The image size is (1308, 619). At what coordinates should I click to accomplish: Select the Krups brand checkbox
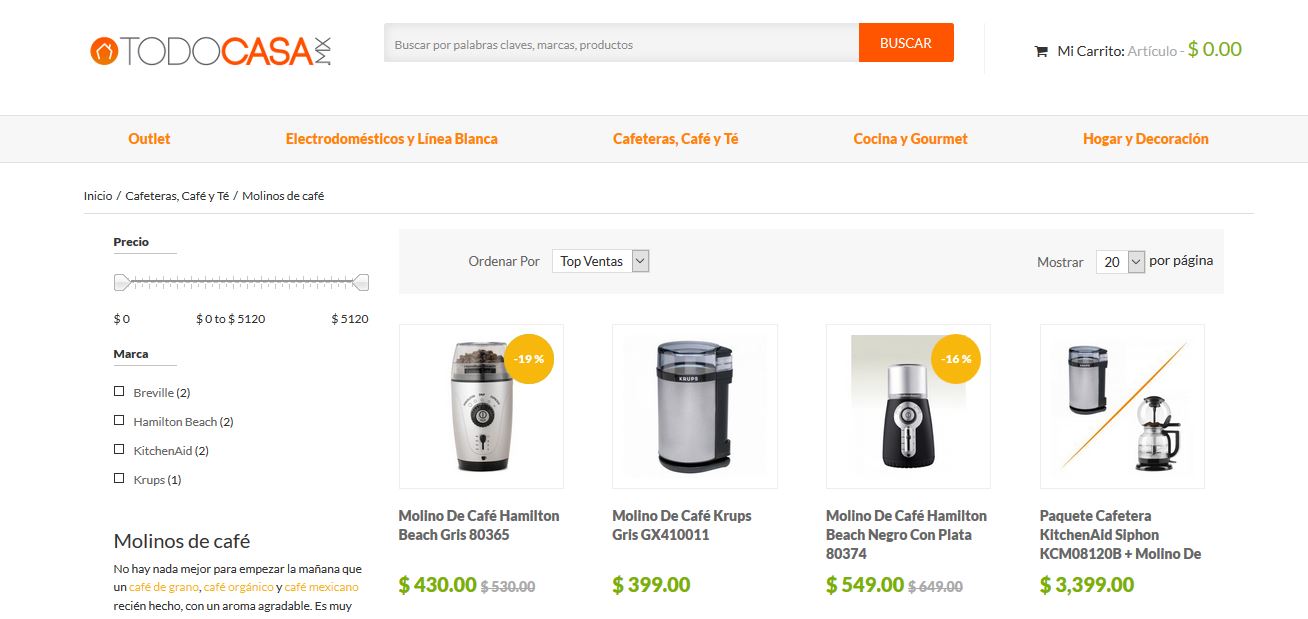pyautogui.click(x=119, y=479)
